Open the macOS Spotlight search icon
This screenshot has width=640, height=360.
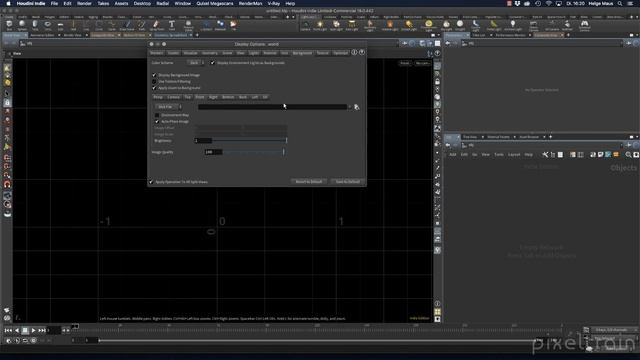620,3
